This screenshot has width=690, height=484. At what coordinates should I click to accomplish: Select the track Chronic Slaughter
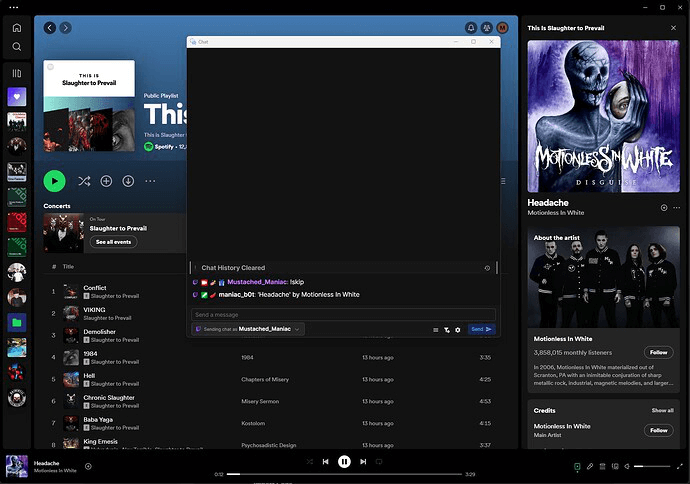109,398
